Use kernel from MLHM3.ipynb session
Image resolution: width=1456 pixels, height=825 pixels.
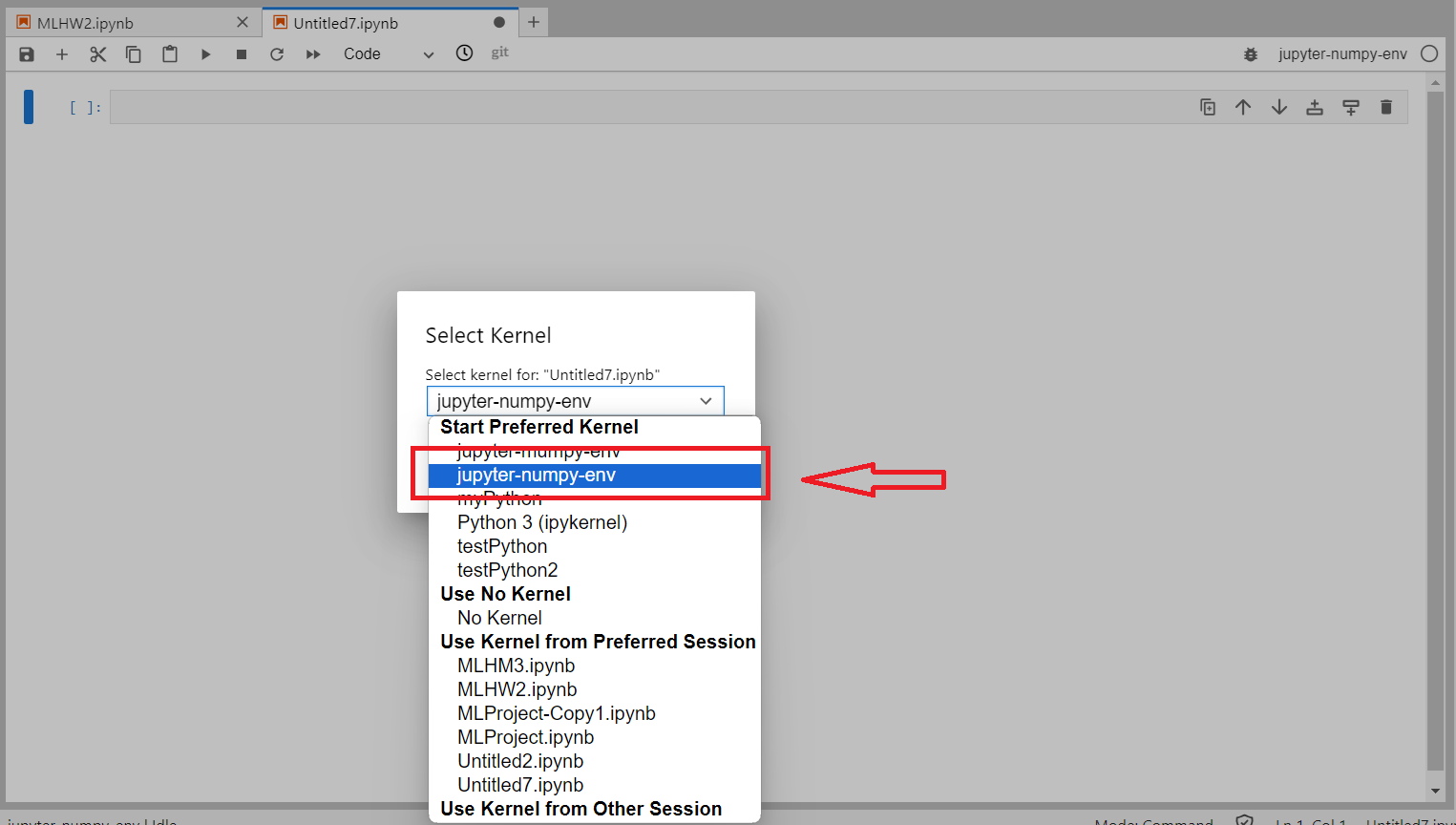click(595, 666)
